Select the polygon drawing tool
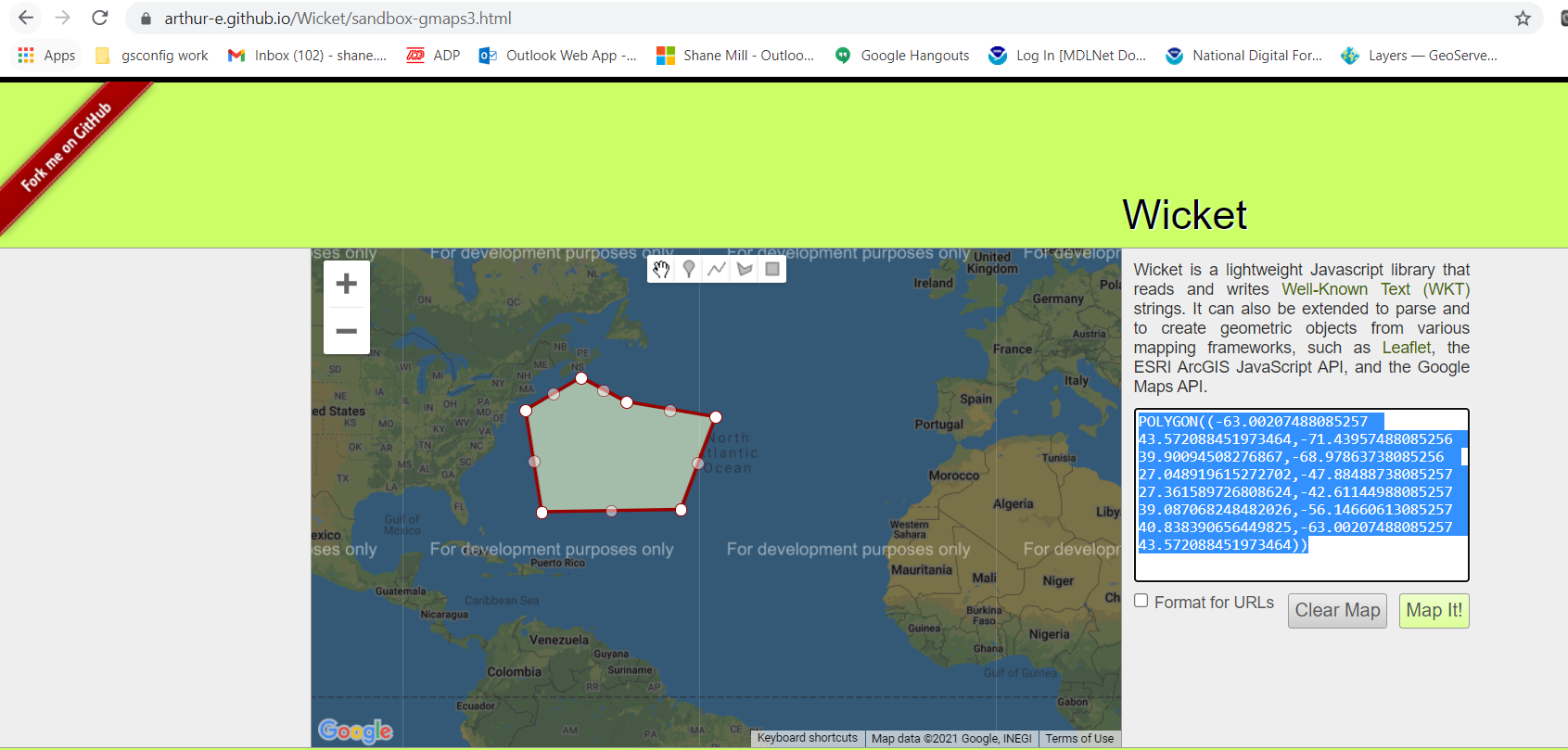Screen dimensions: 1568x750 click(x=745, y=269)
